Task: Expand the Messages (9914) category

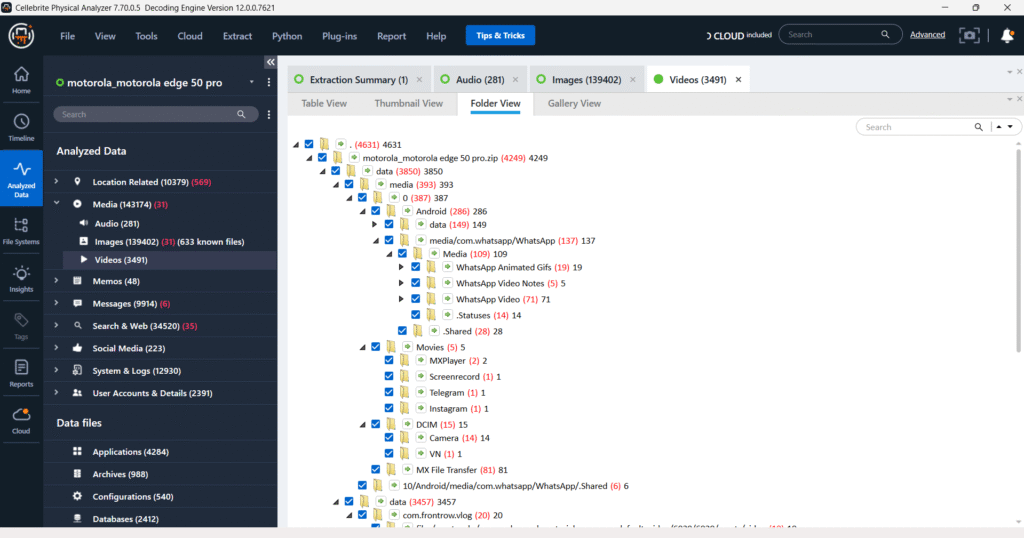Action: click(56, 303)
